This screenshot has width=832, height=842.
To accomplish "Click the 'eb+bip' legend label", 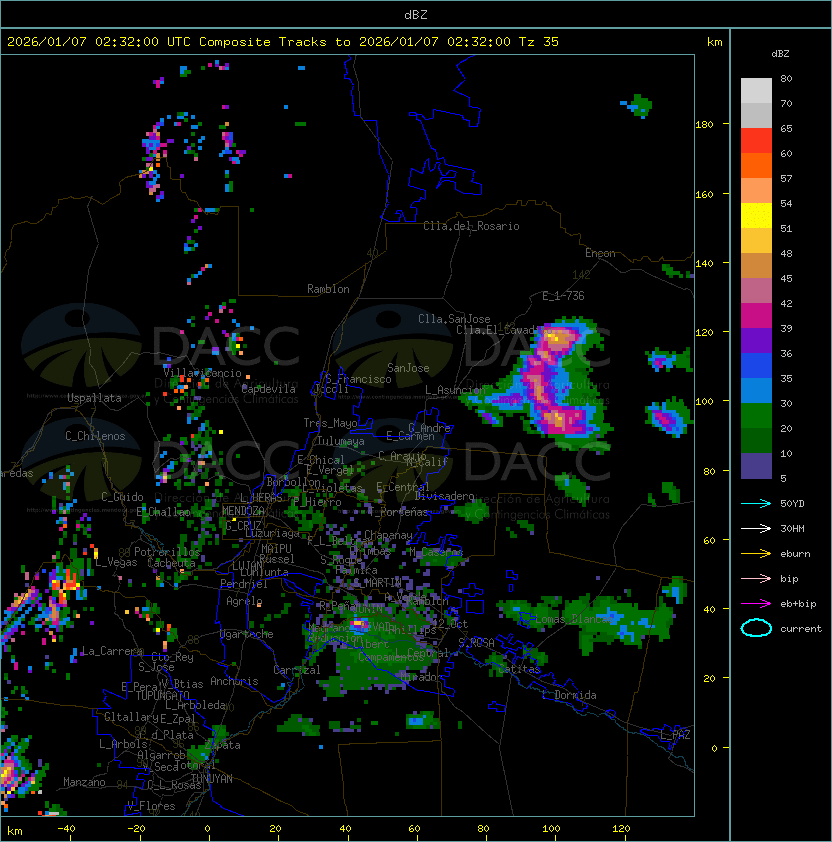I will coord(798,604).
